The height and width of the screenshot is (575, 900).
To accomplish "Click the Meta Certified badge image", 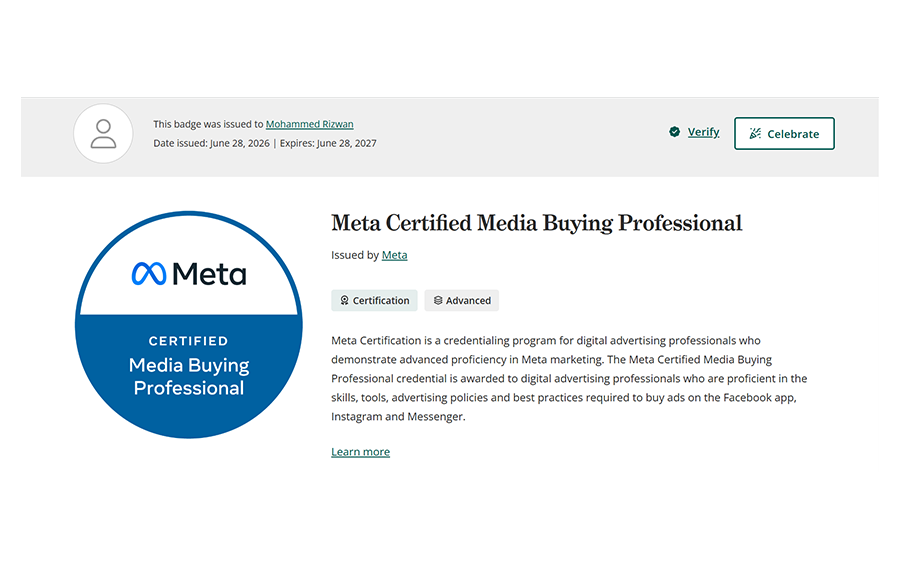I will tap(189, 325).
